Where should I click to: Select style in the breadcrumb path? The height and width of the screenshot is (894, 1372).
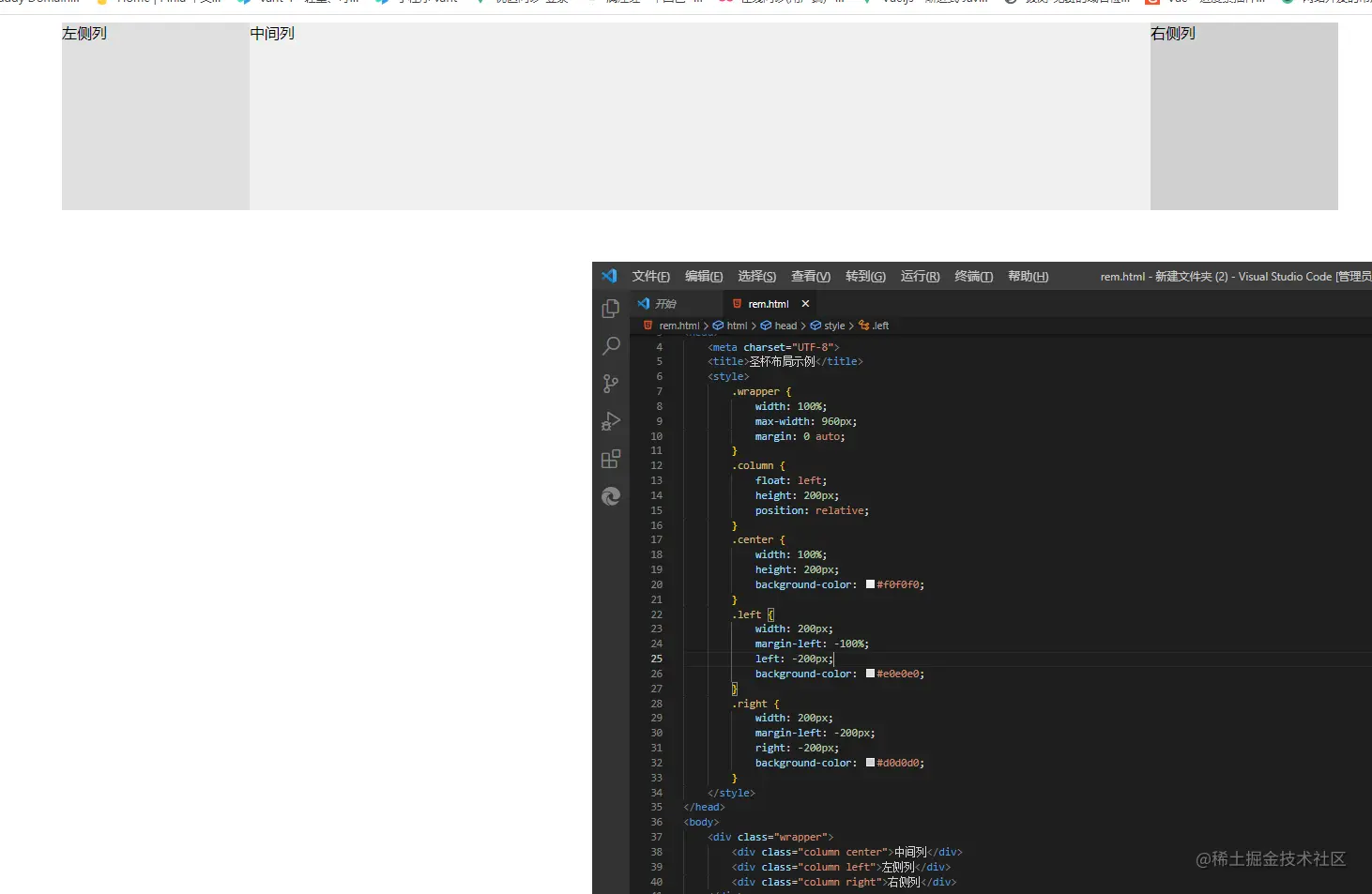tap(834, 326)
